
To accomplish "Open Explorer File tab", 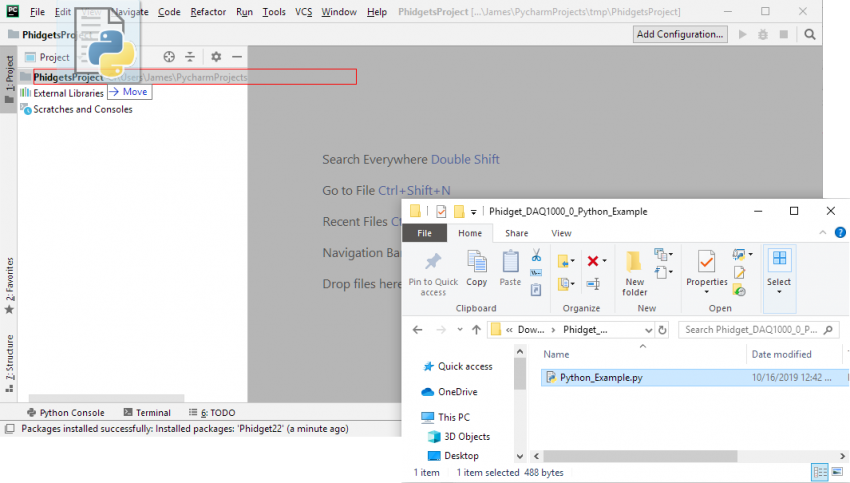I will 424,233.
